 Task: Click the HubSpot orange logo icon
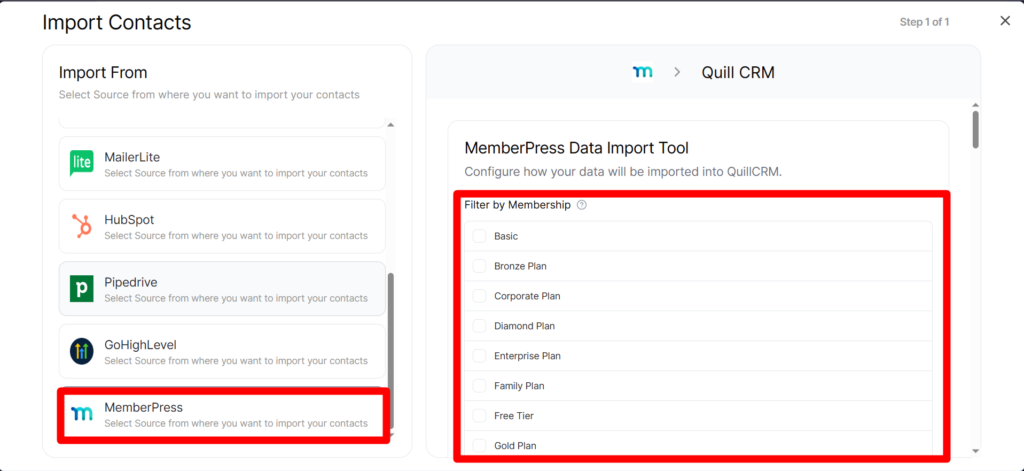pyautogui.click(x=82, y=226)
